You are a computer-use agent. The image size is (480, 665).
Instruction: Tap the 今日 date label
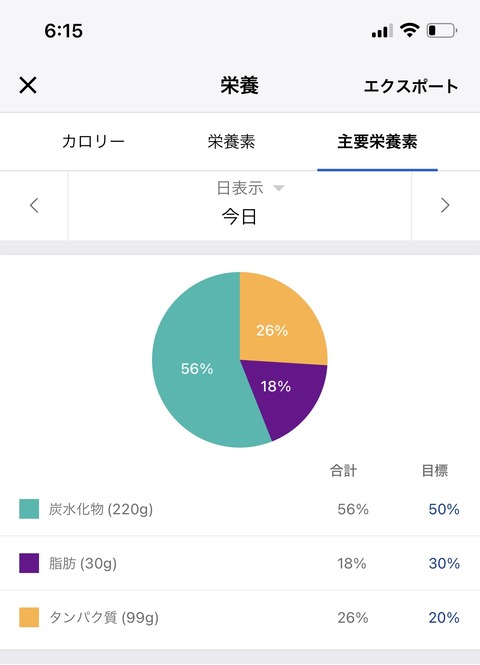click(x=240, y=217)
